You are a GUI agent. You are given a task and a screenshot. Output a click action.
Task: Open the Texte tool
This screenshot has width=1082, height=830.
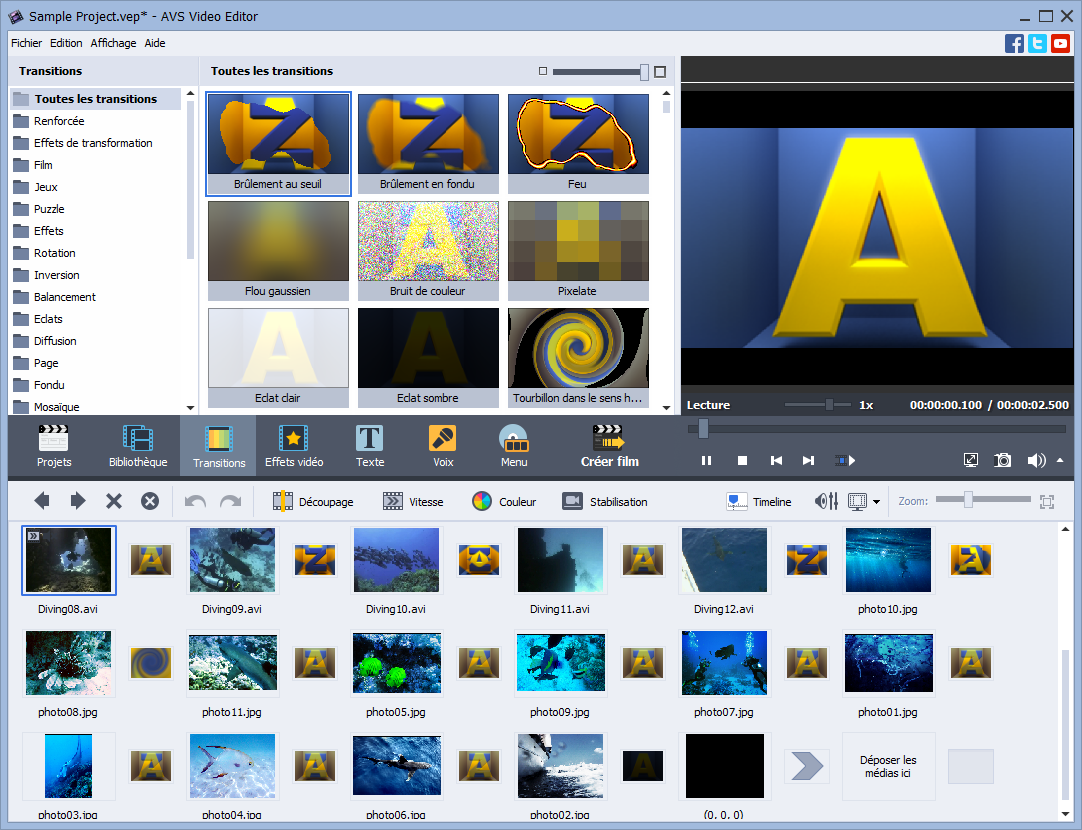[370, 446]
